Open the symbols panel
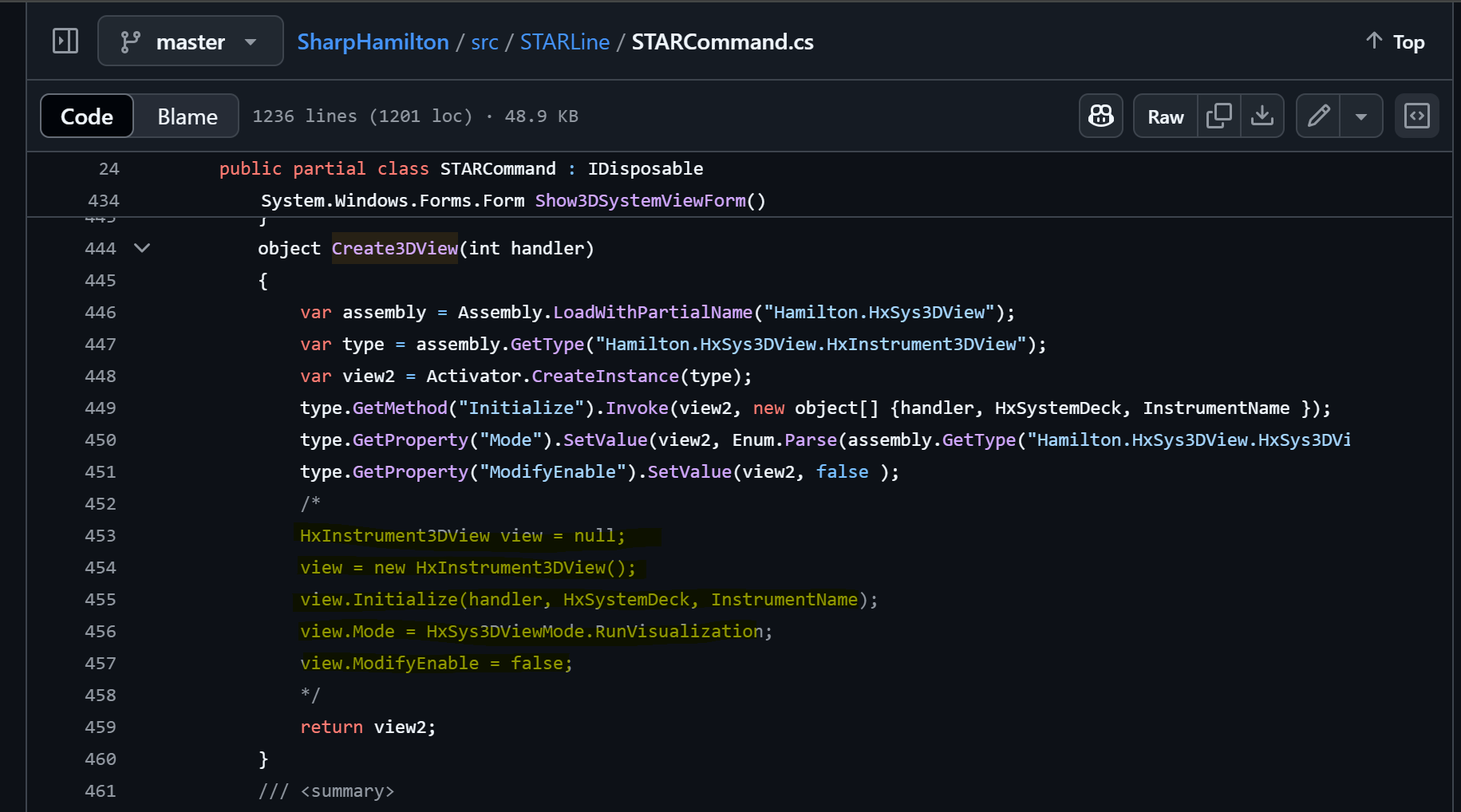Viewport: 1461px width, 812px height. (1417, 116)
